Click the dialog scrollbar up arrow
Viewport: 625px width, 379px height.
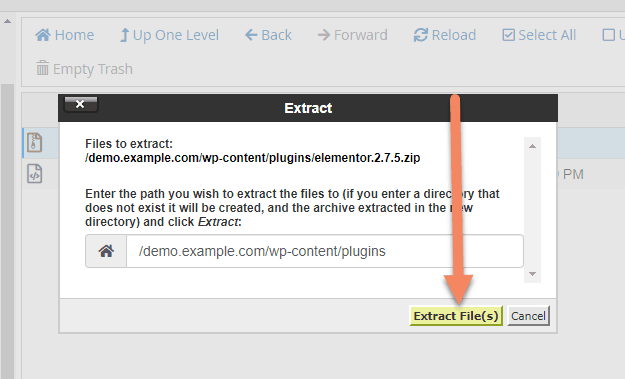point(532,146)
